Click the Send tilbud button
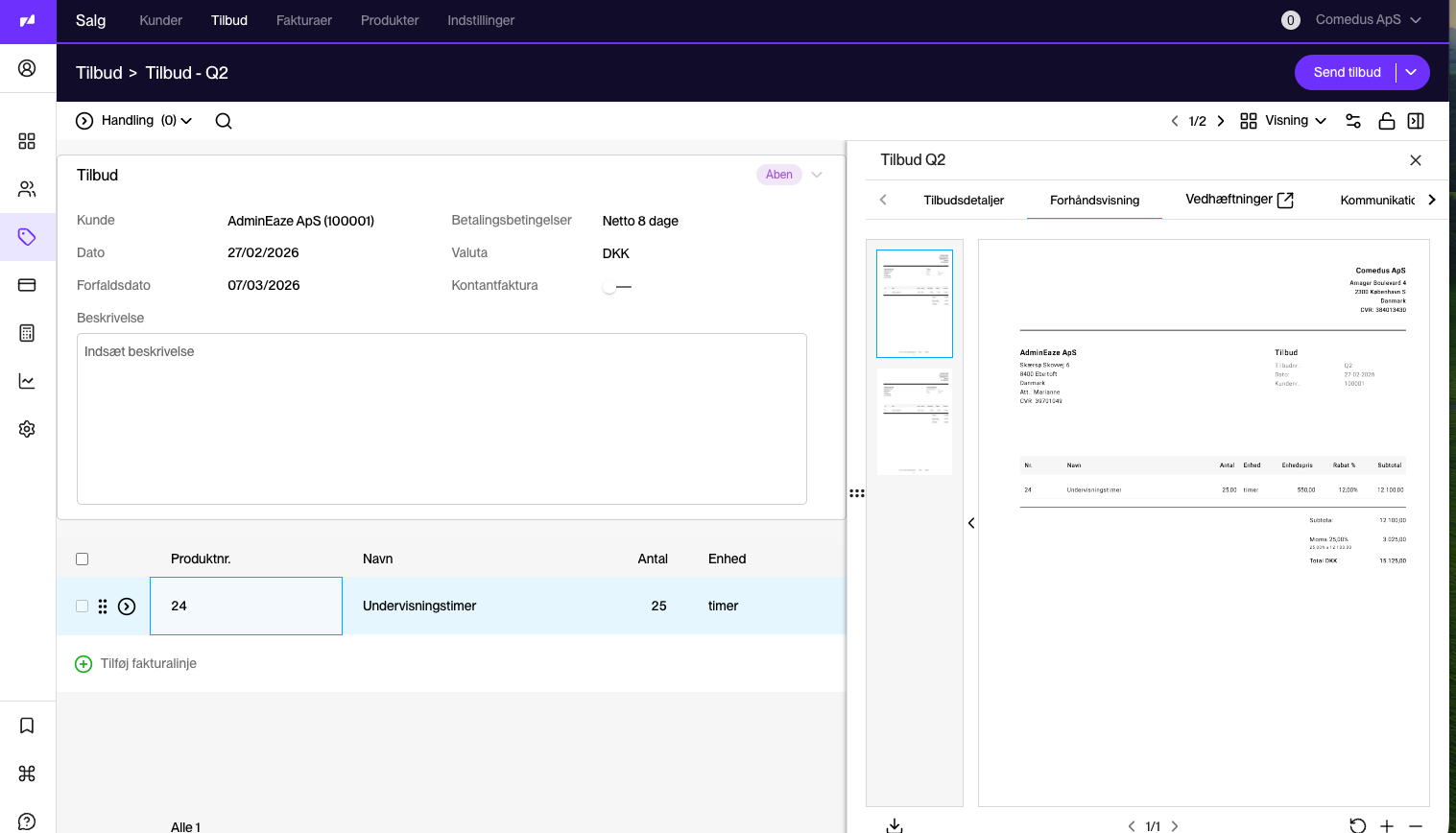 coord(1347,72)
